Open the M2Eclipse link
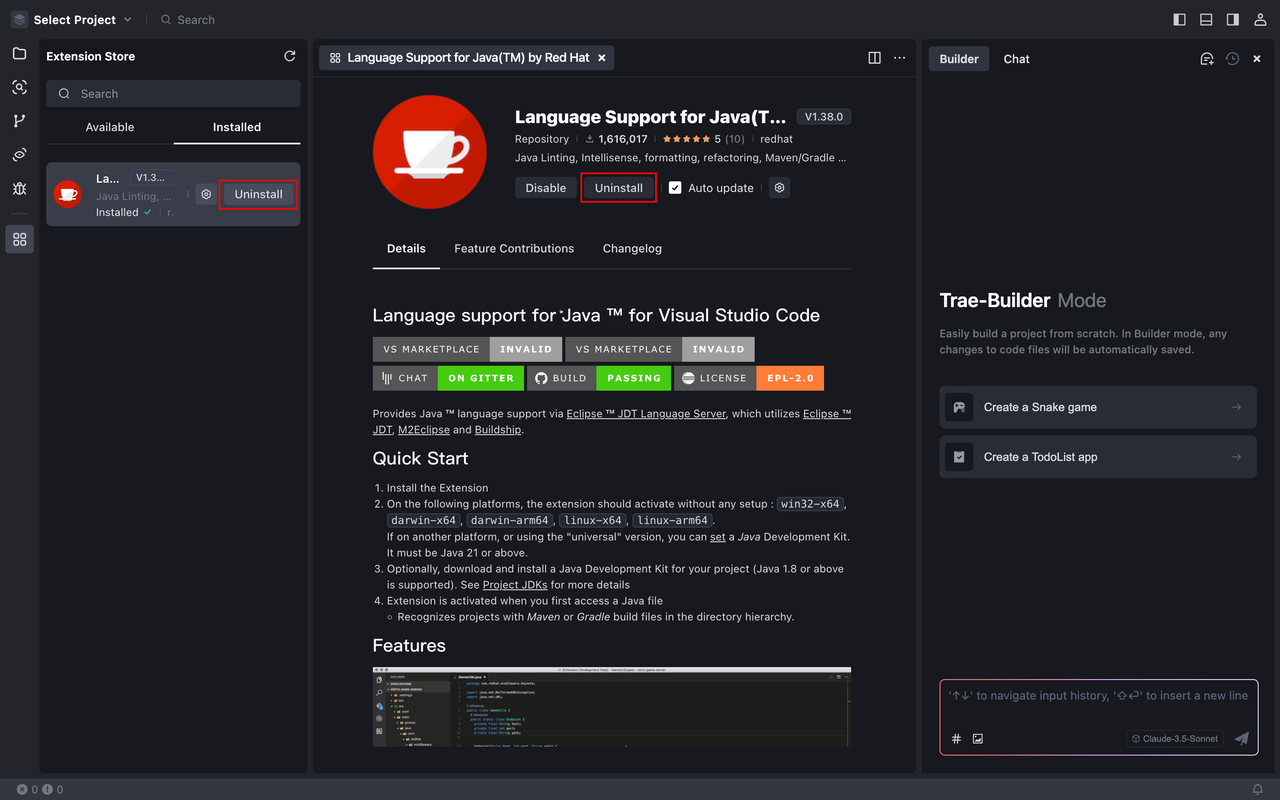 click(424, 429)
